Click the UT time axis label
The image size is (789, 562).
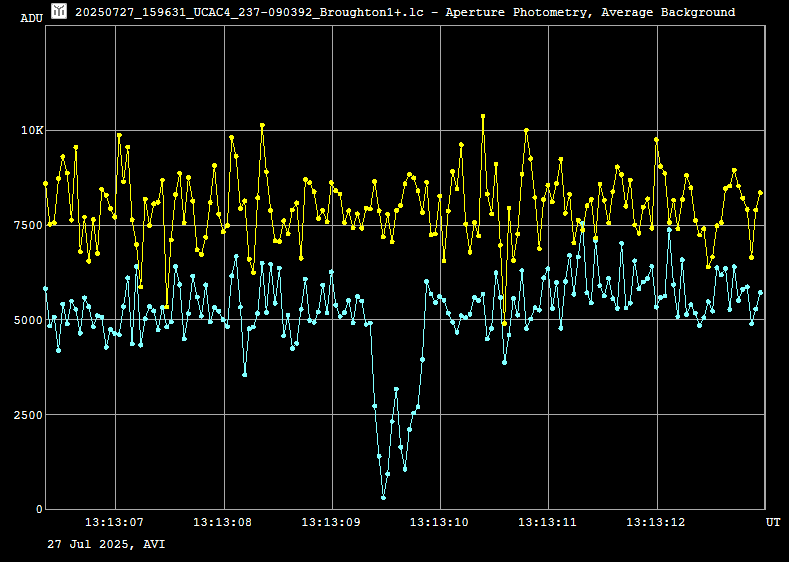pos(773,522)
